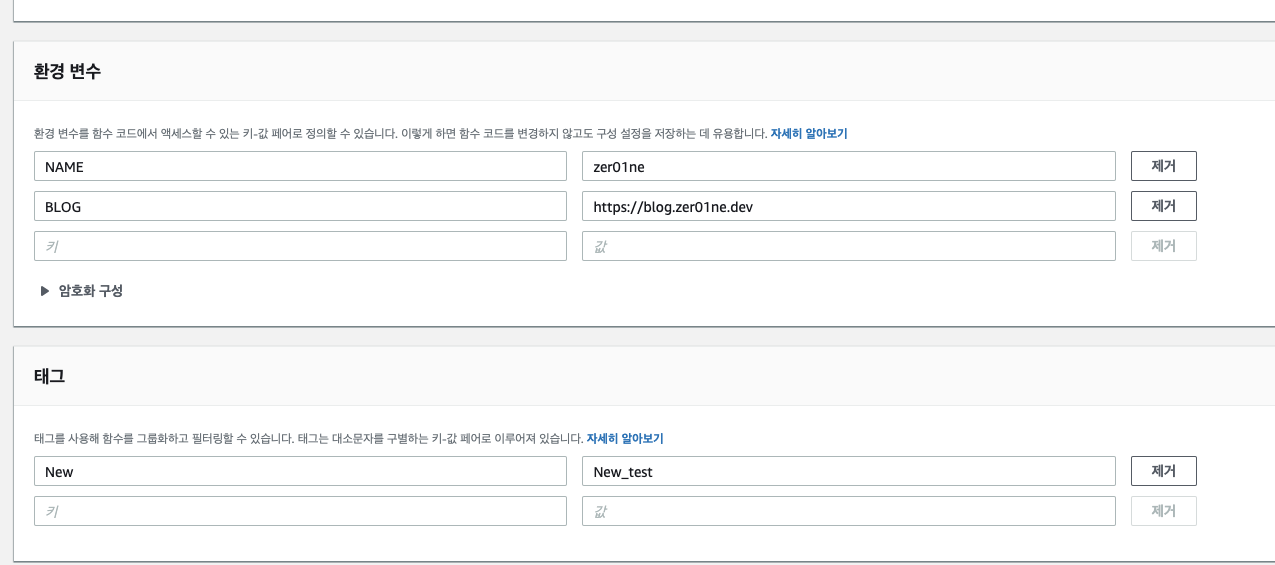
Task: Click empty 키 field under environment variables
Action: (300, 246)
